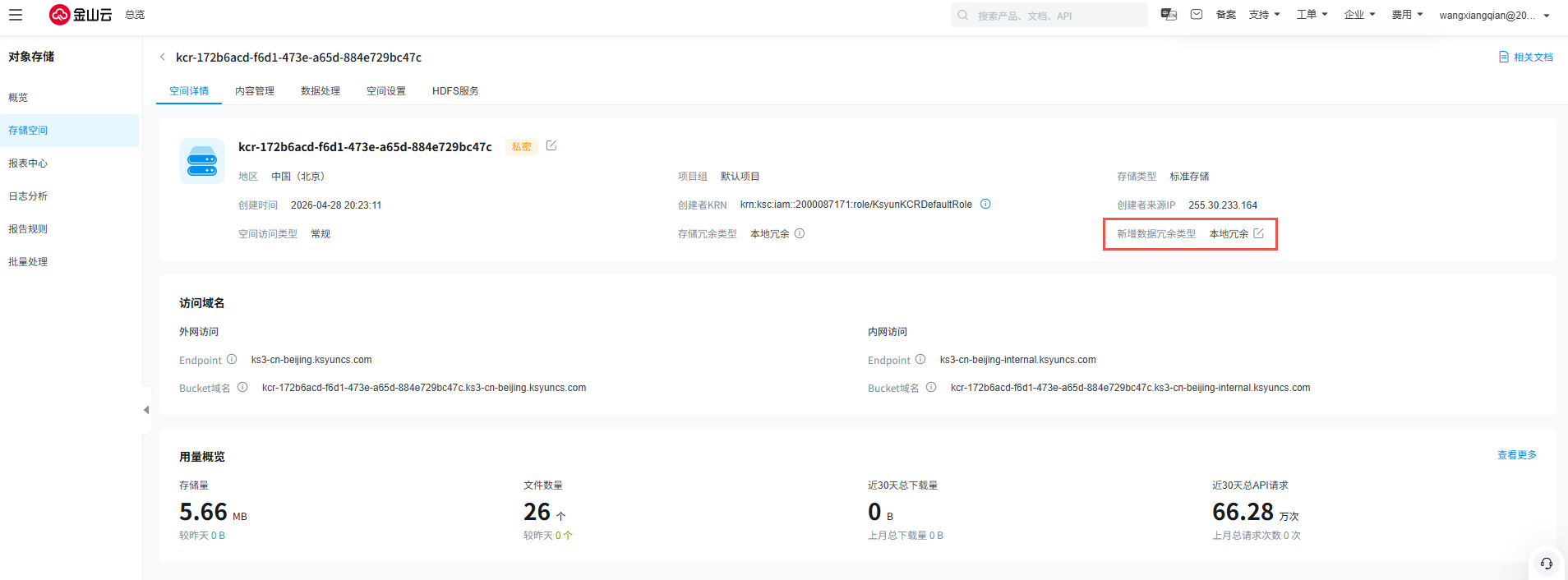Viewport: 1568px width, 580px height.
Task: Click storage amount 5.66 MB value
Action: [x=213, y=512]
